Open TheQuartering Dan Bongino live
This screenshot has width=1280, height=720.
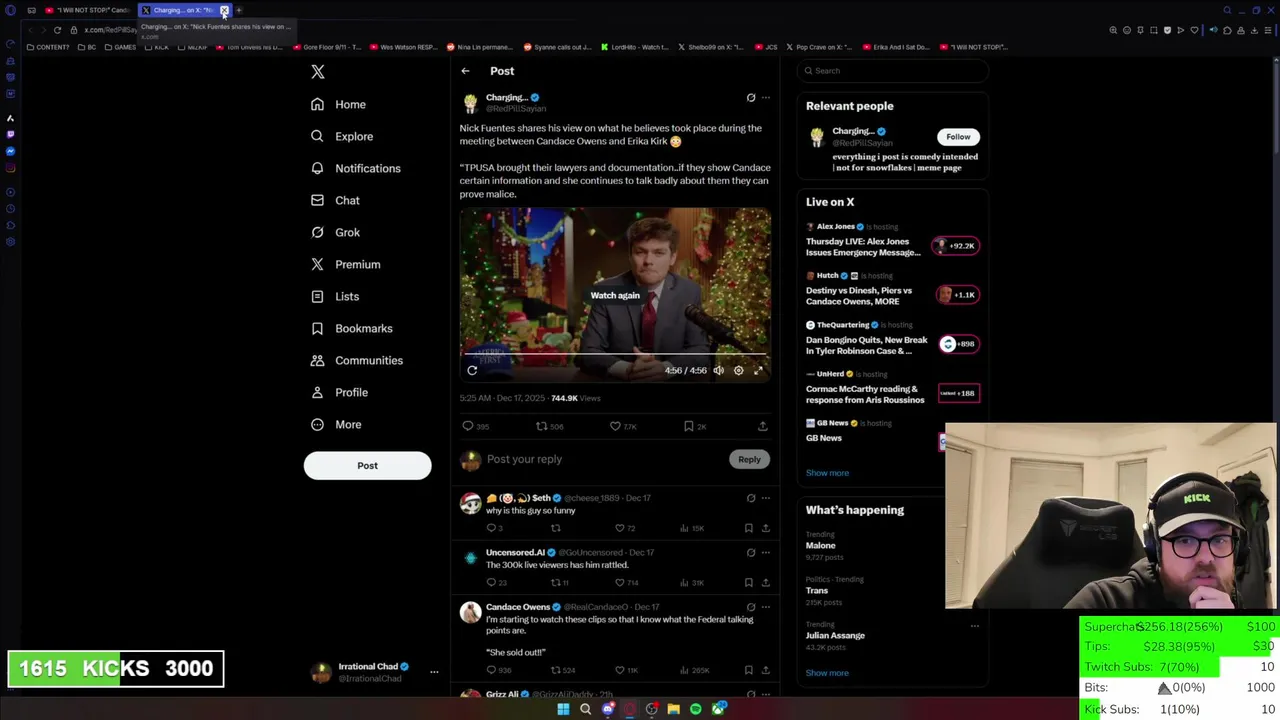click(x=893, y=339)
